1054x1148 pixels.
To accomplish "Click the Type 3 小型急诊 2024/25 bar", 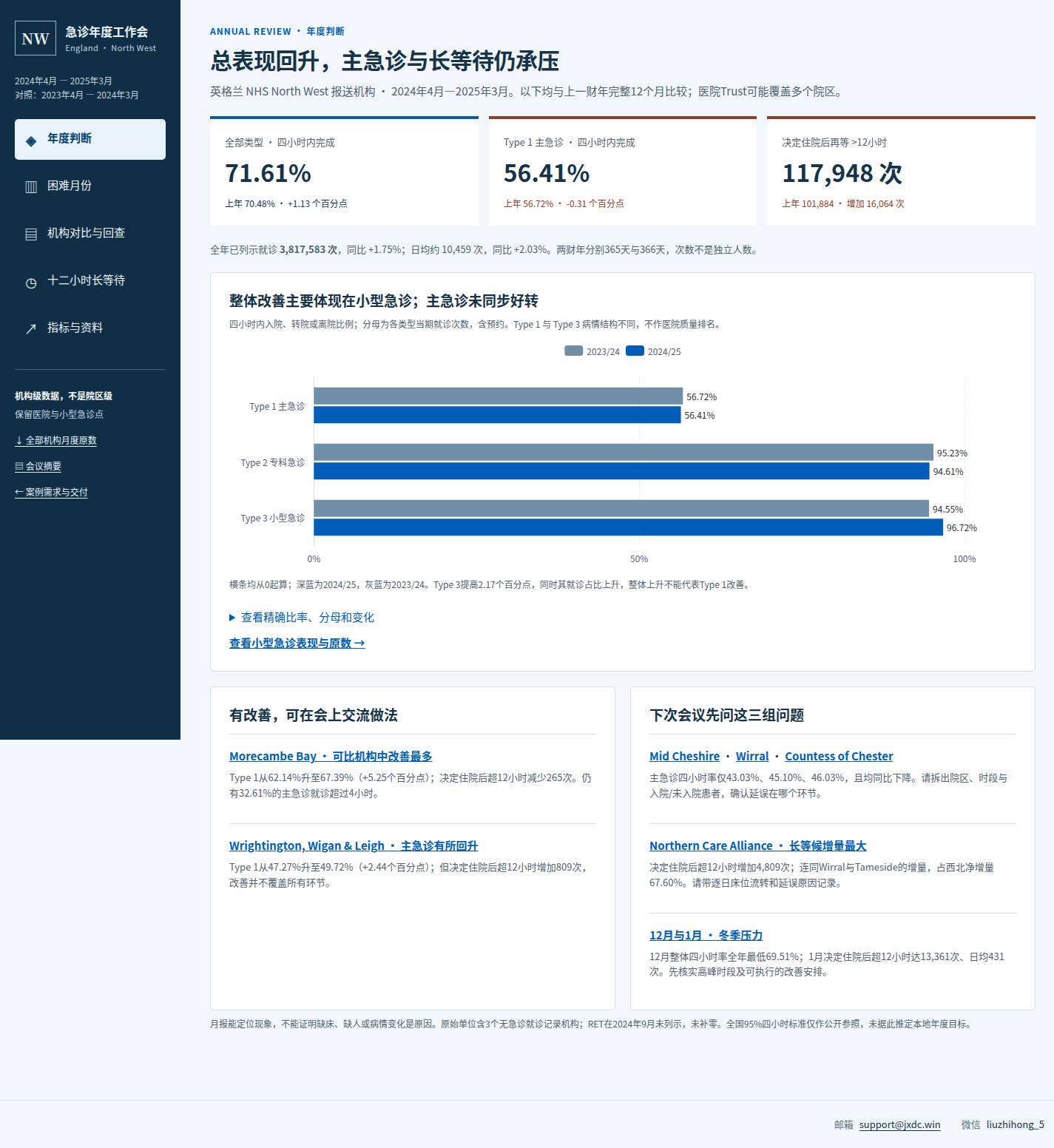I will [628, 527].
